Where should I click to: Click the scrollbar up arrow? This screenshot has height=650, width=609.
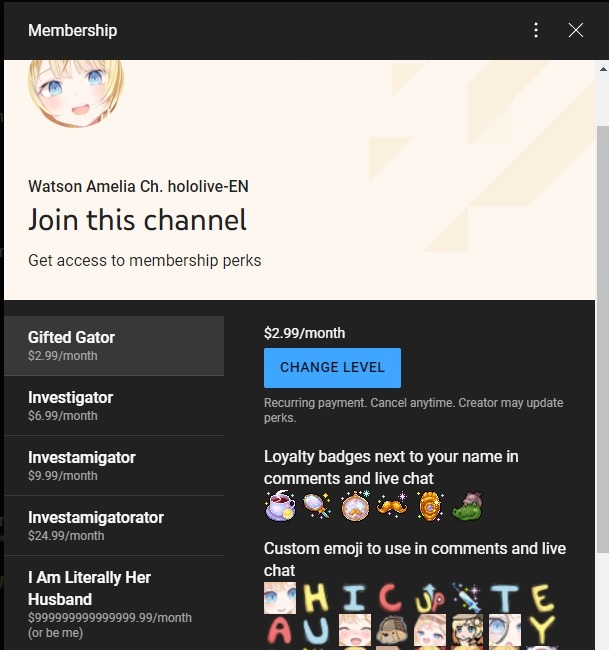[x=603, y=69]
